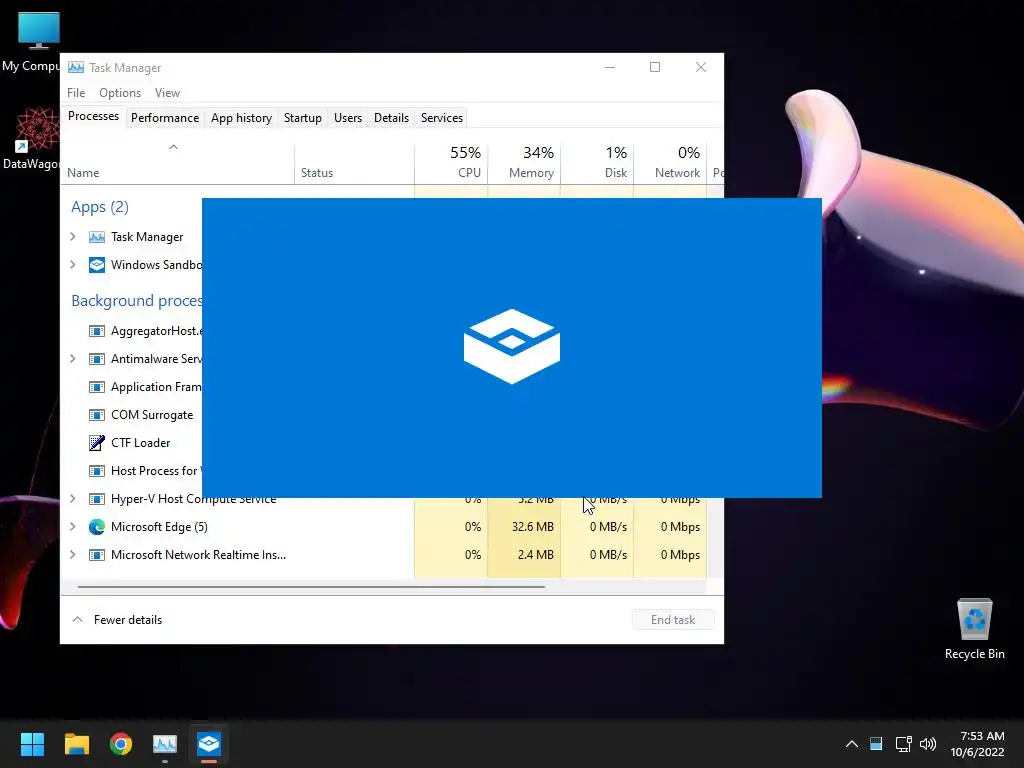The image size is (1024, 768).
Task: Expand Microsoft Network Realtime Inspection row
Action: point(72,555)
